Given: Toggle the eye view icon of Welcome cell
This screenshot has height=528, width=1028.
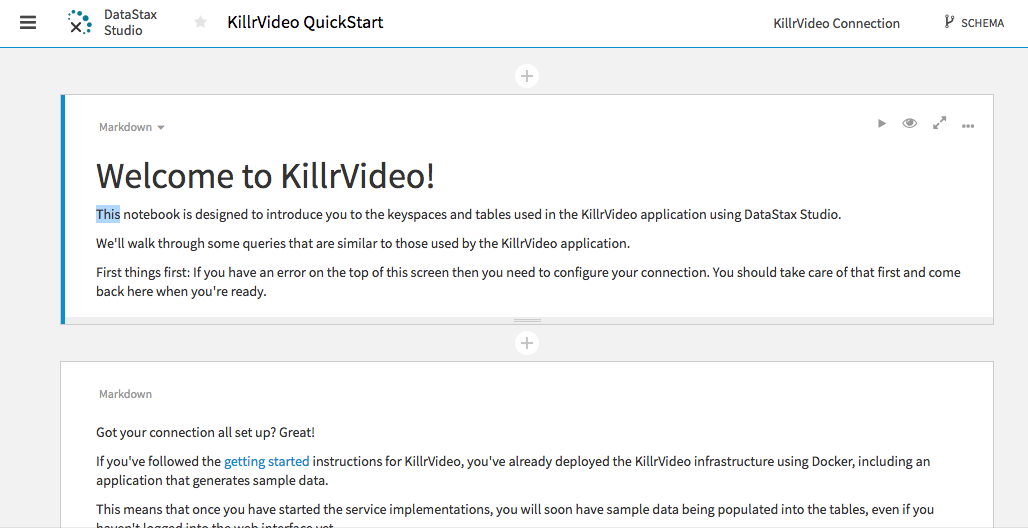Looking at the screenshot, I should tap(909, 123).
